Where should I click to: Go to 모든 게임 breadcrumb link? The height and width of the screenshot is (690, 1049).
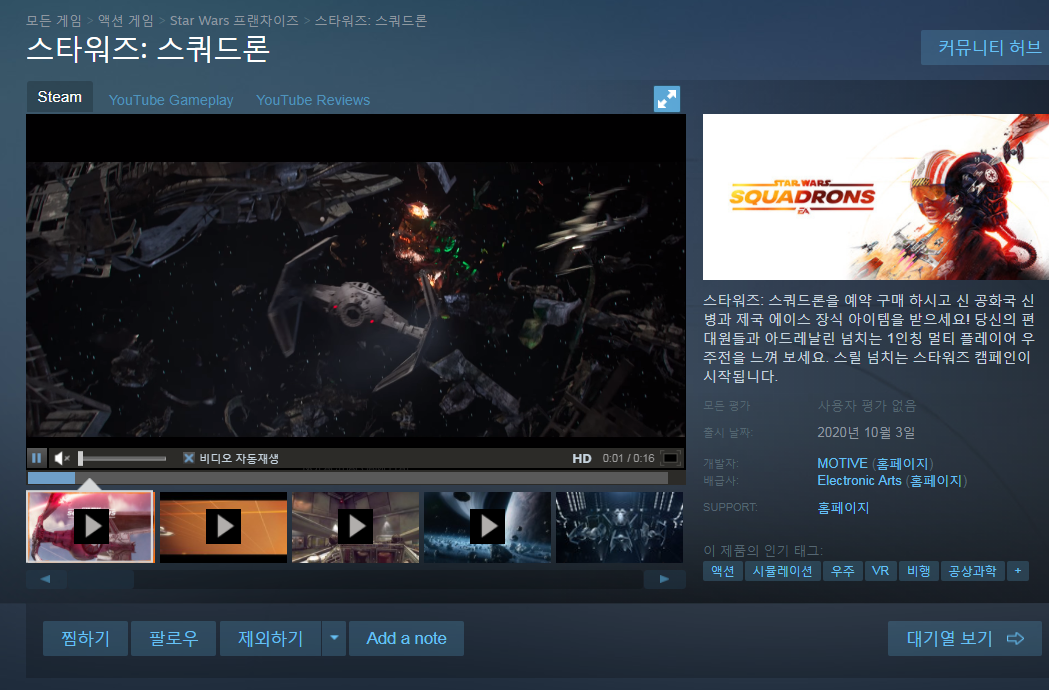coord(54,21)
